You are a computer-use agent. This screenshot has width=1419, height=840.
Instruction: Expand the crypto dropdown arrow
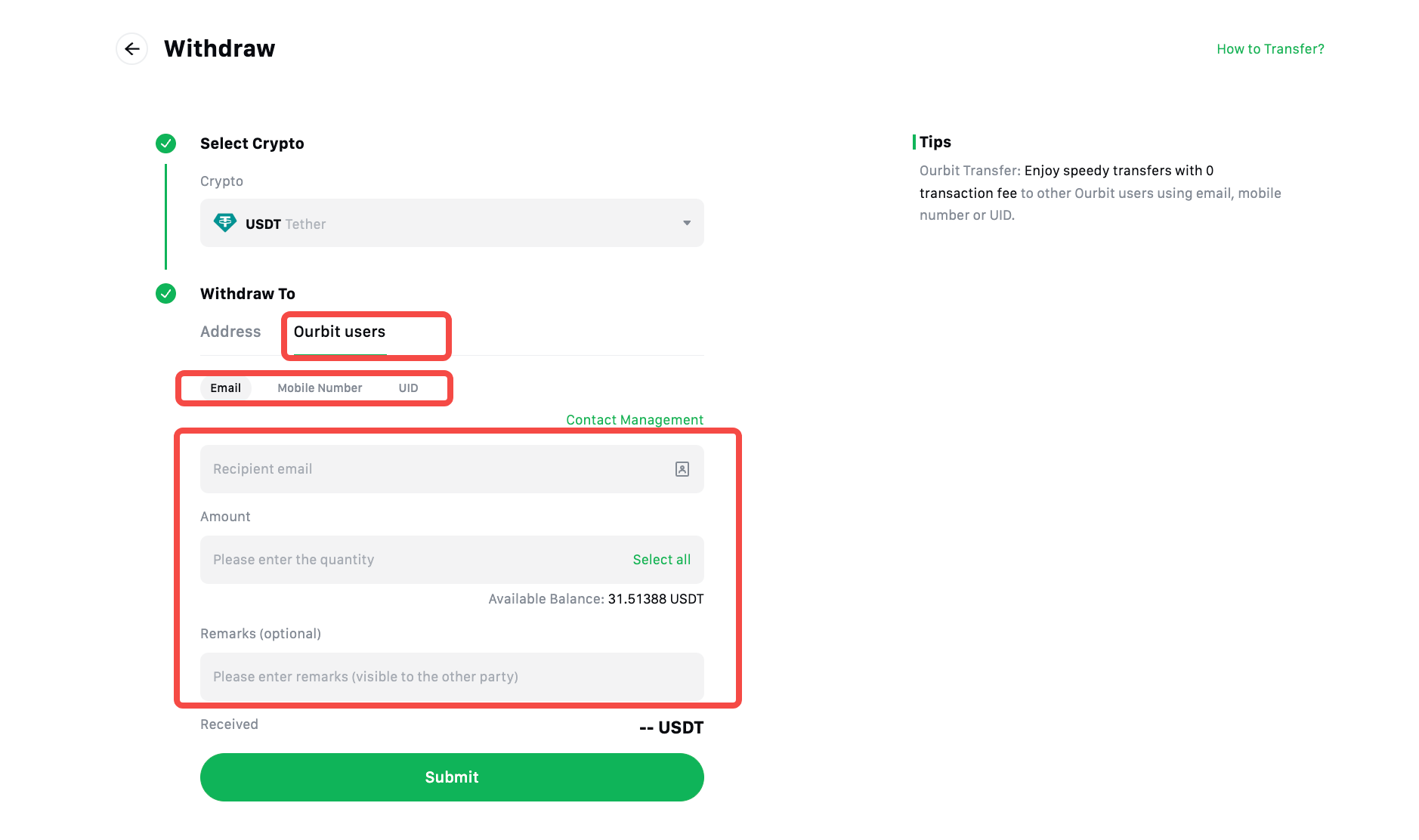tap(687, 223)
